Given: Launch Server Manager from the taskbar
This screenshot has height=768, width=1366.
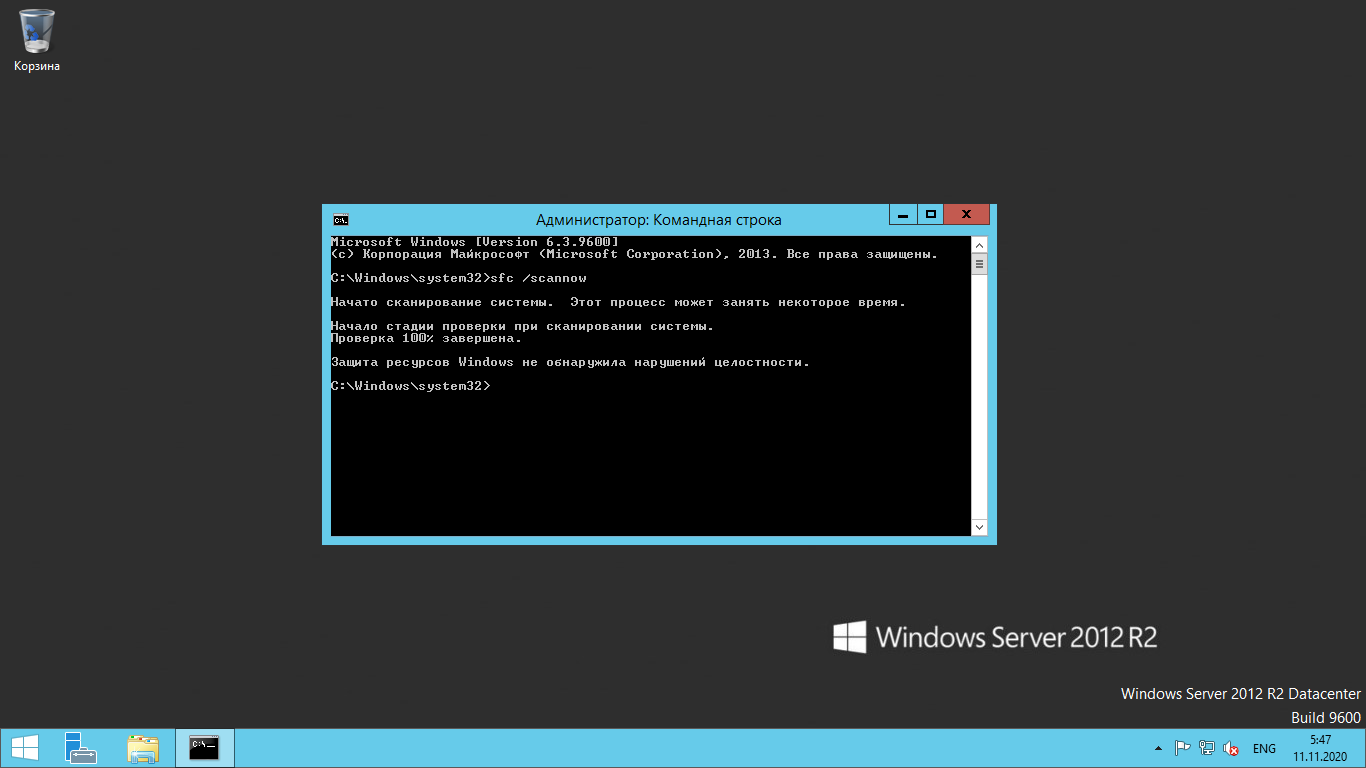Looking at the screenshot, I should [x=81, y=748].
